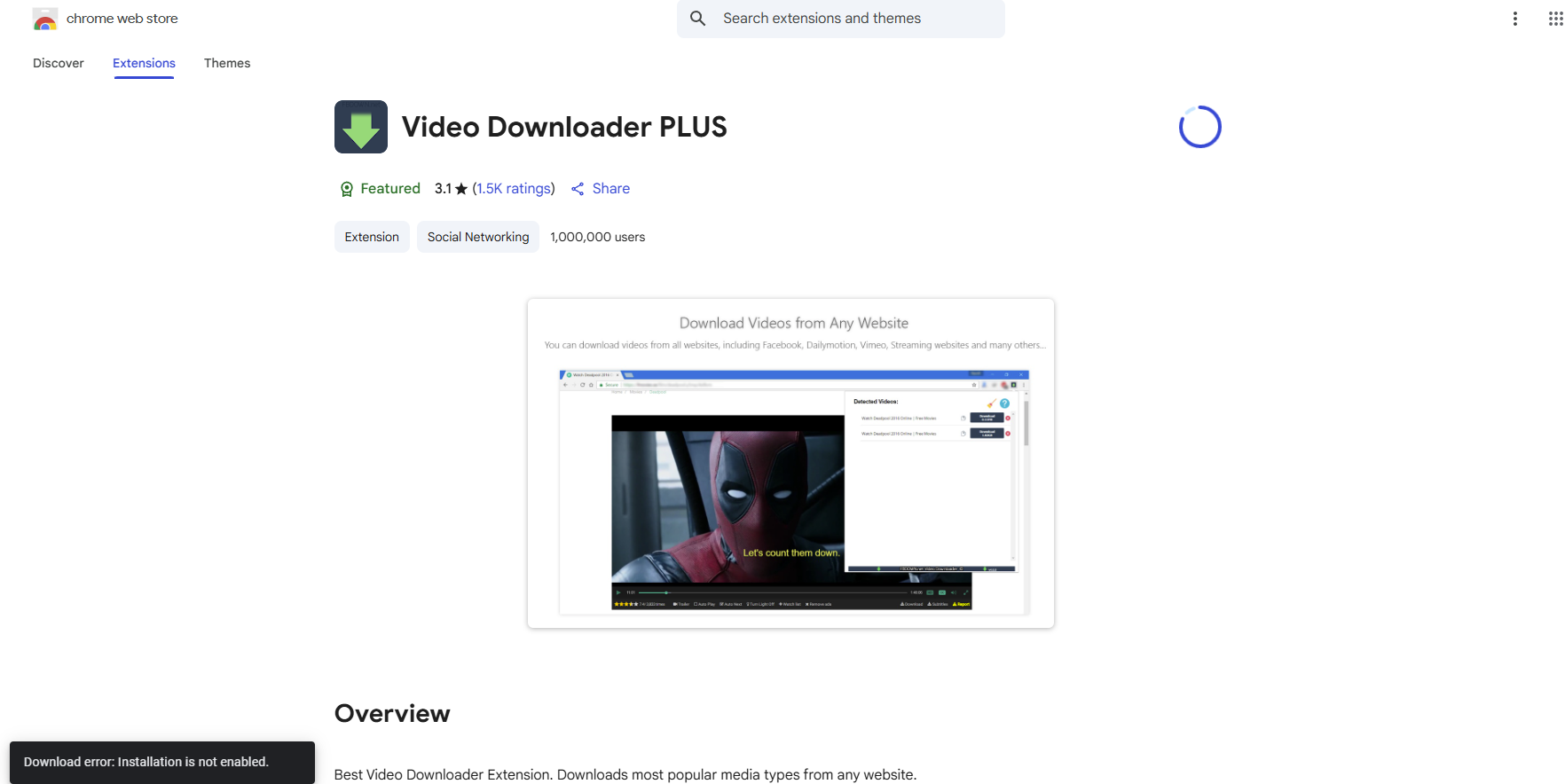The height and width of the screenshot is (784, 1565).
Task: Click the Extension category chip
Action: tap(372, 237)
